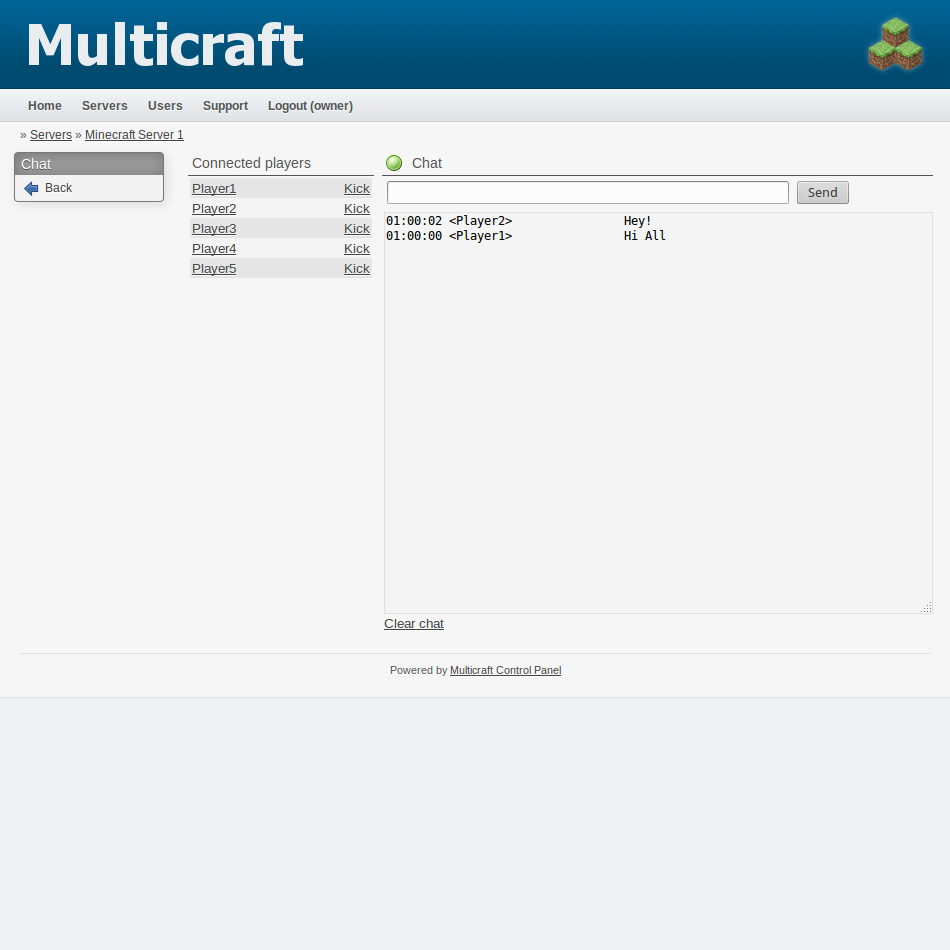Open the Minecraft Server 1 breadcrumb link
Image resolution: width=950 pixels, height=950 pixels.
(134, 135)
